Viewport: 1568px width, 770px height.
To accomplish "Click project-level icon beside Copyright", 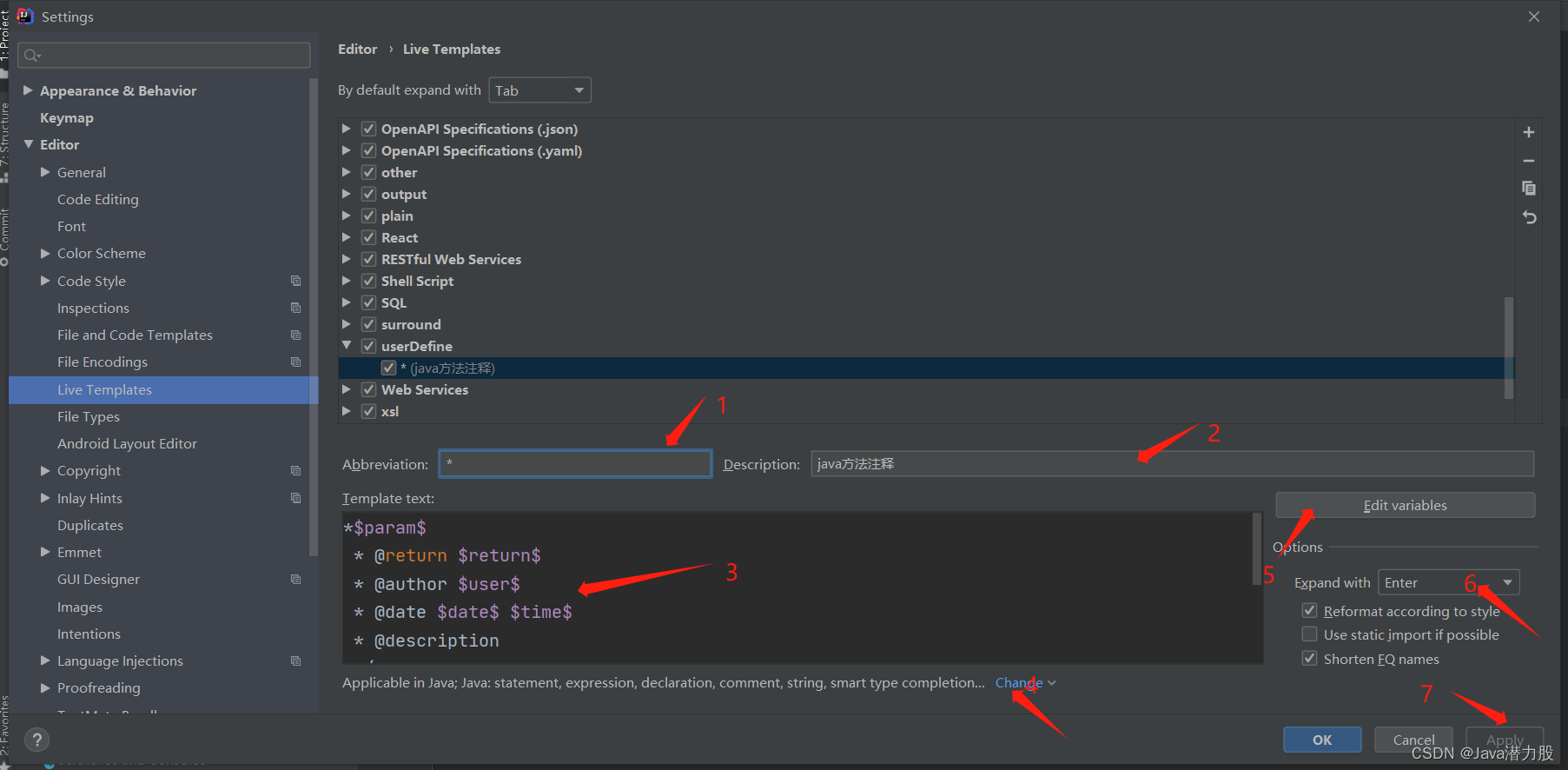I will (x=295, y=470).
